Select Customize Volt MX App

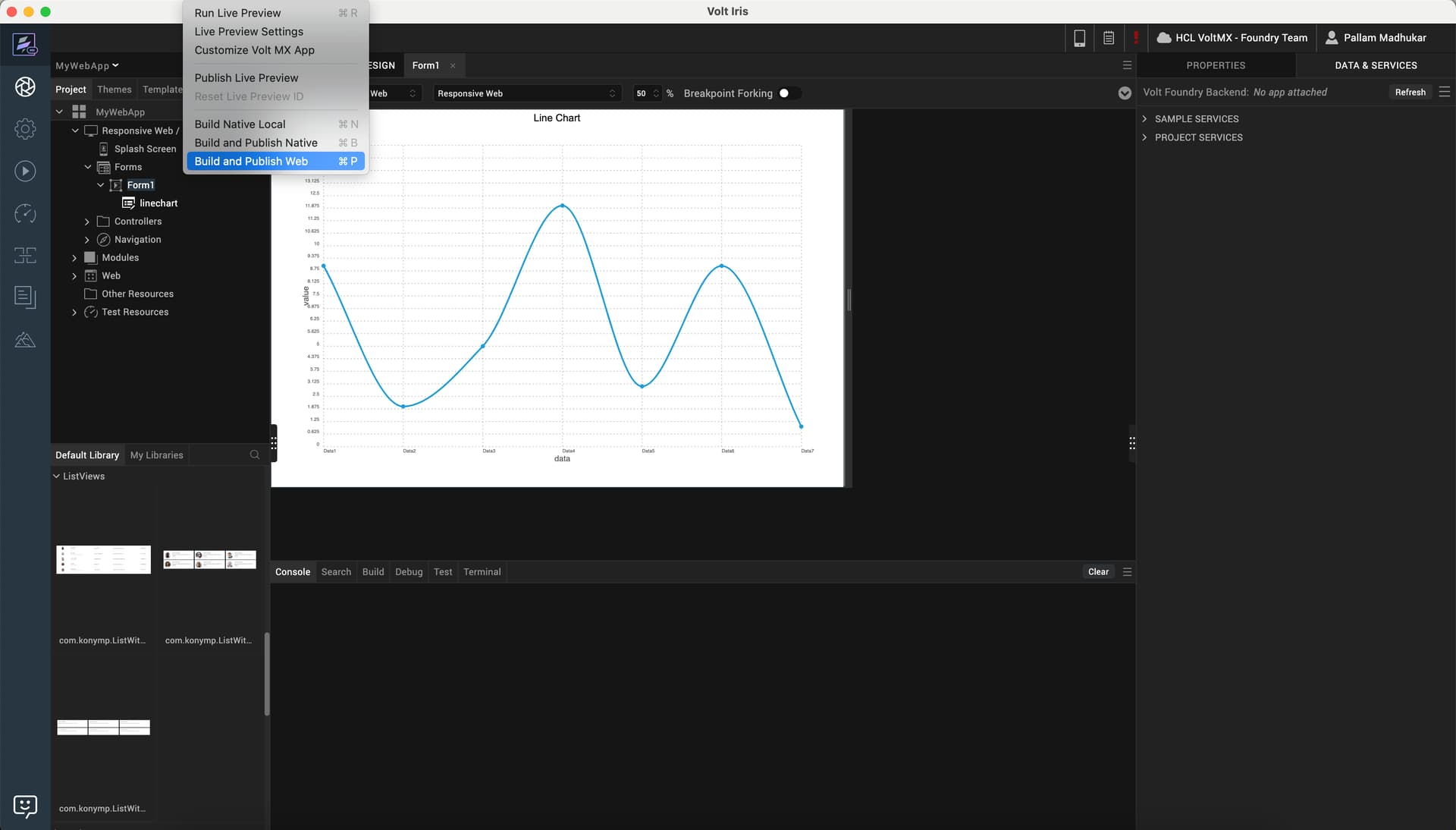(x=276, y=50)
